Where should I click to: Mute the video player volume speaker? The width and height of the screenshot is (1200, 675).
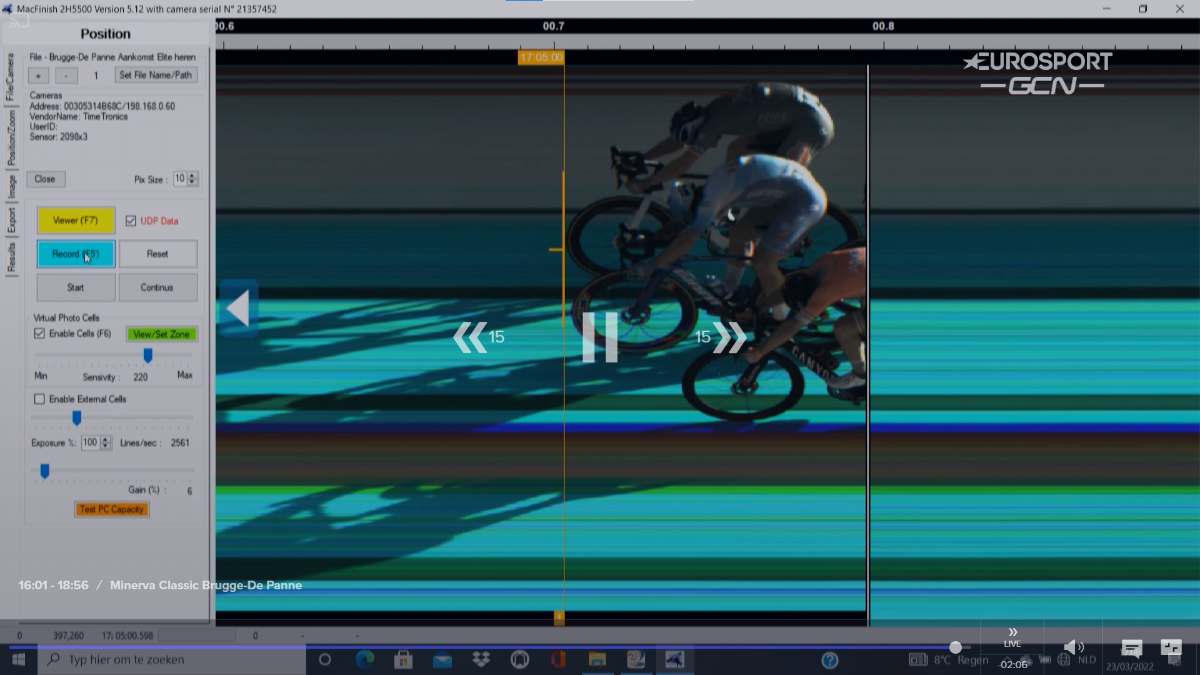pyautogui.click(x=1074, y=648)
